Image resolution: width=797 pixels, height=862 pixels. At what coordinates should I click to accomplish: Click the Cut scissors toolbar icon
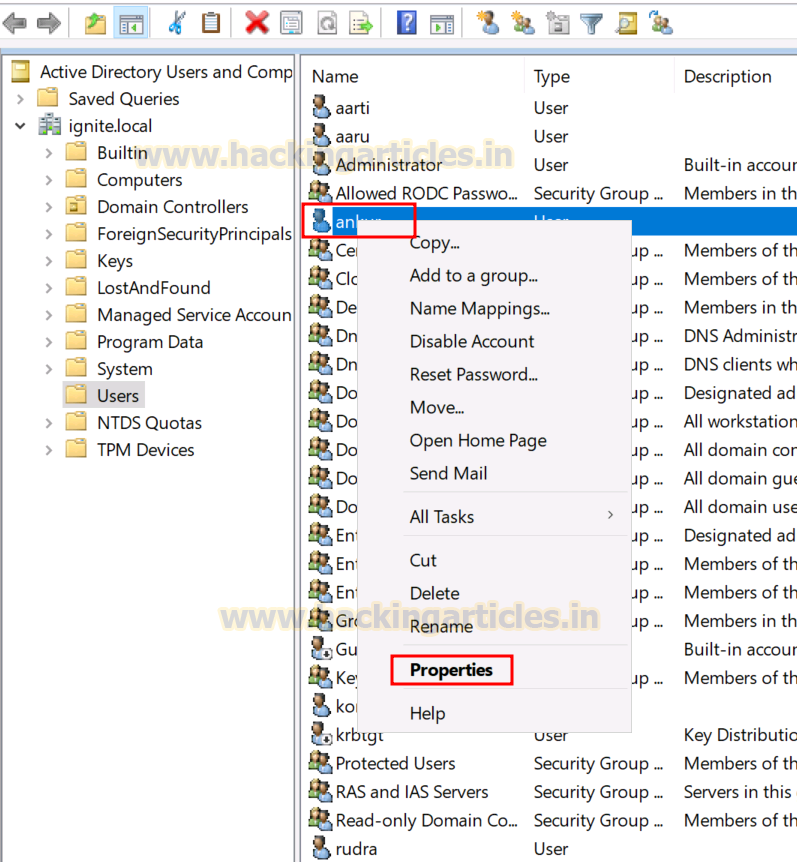tap(176, 23)
